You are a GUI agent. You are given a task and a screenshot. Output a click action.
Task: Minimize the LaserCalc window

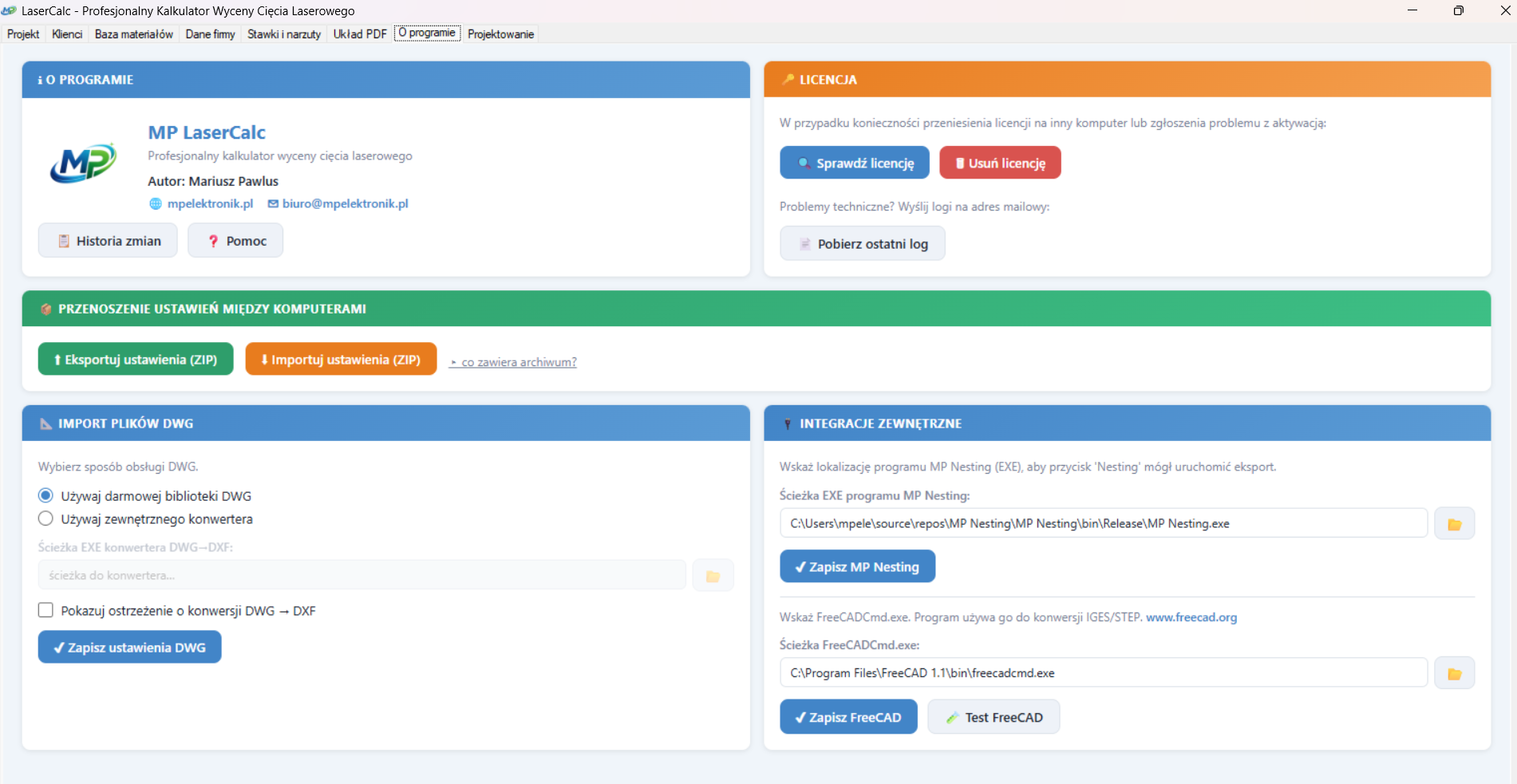1412,10
